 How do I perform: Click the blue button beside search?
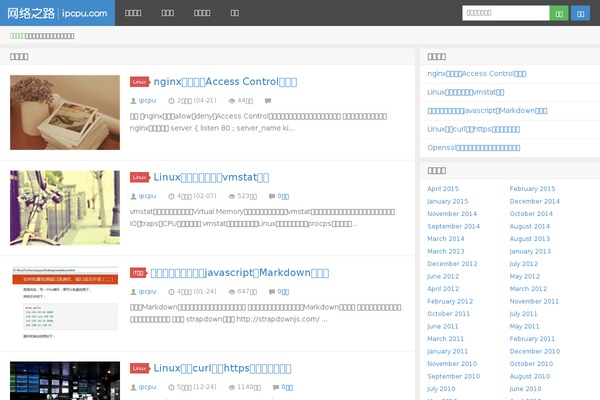pyautogui.click(x=580, y=13)
